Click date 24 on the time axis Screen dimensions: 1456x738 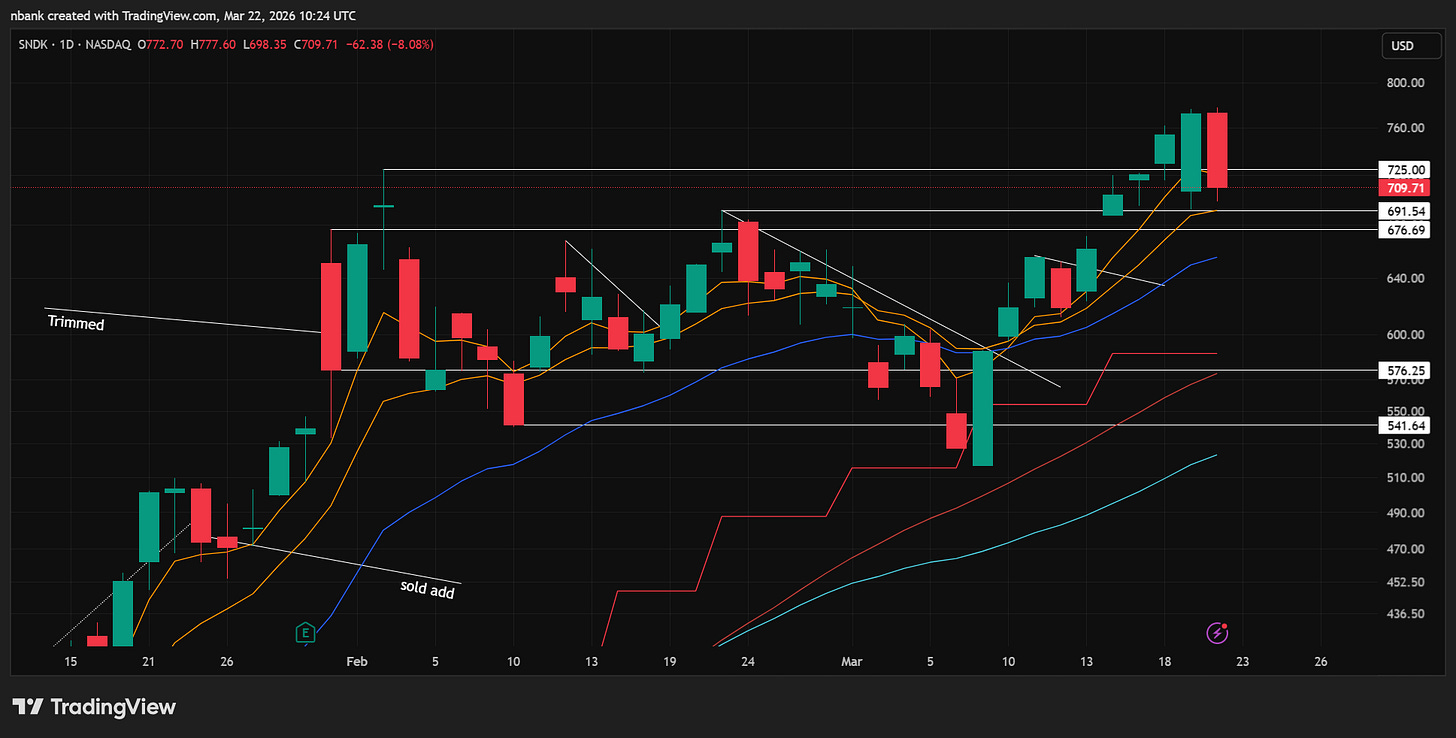748,662
